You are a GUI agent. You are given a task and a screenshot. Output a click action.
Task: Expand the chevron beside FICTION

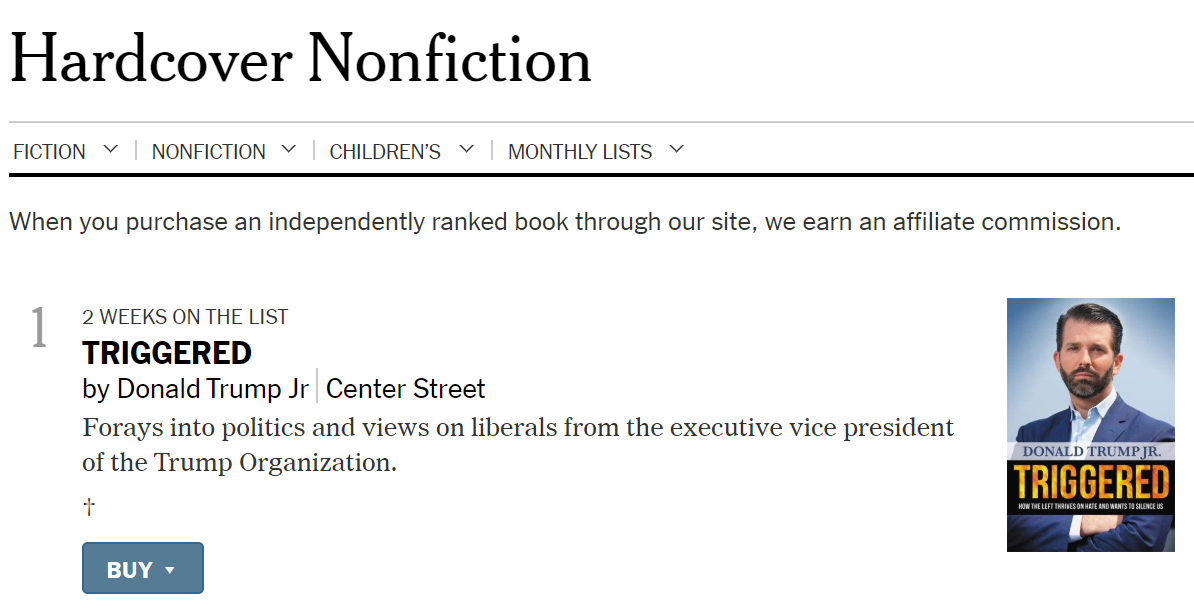point(111,150)
